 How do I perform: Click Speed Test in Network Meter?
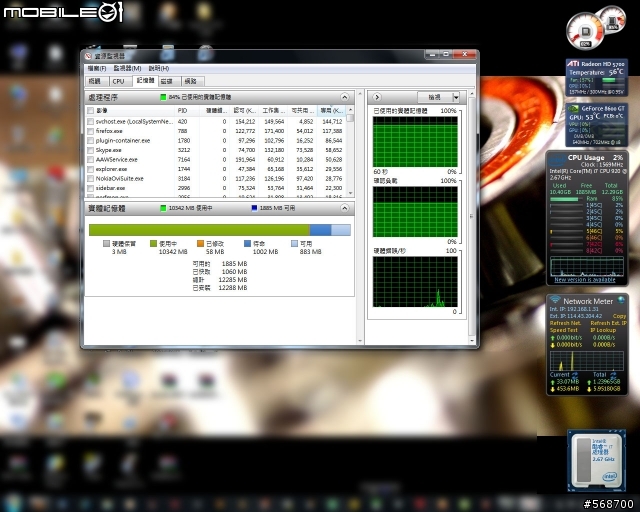pyautogui.click(x=564, y=330)
